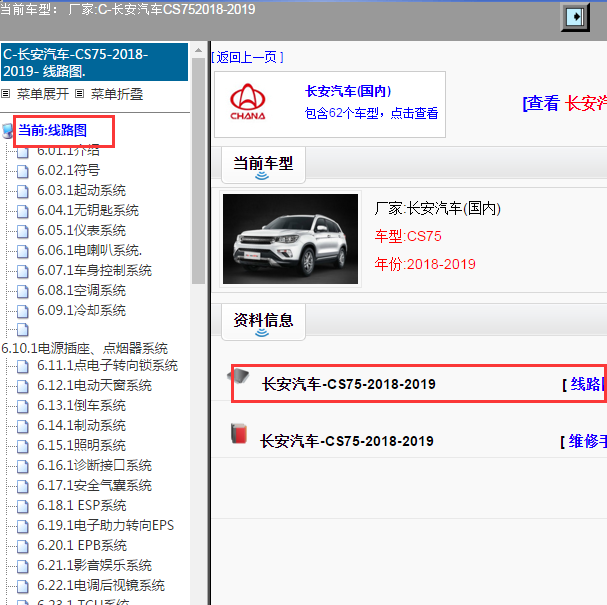The height and width of the screenshot is (605, 607).
Task: Click the panel toggle arrow icon at top right
Action: 575,17
